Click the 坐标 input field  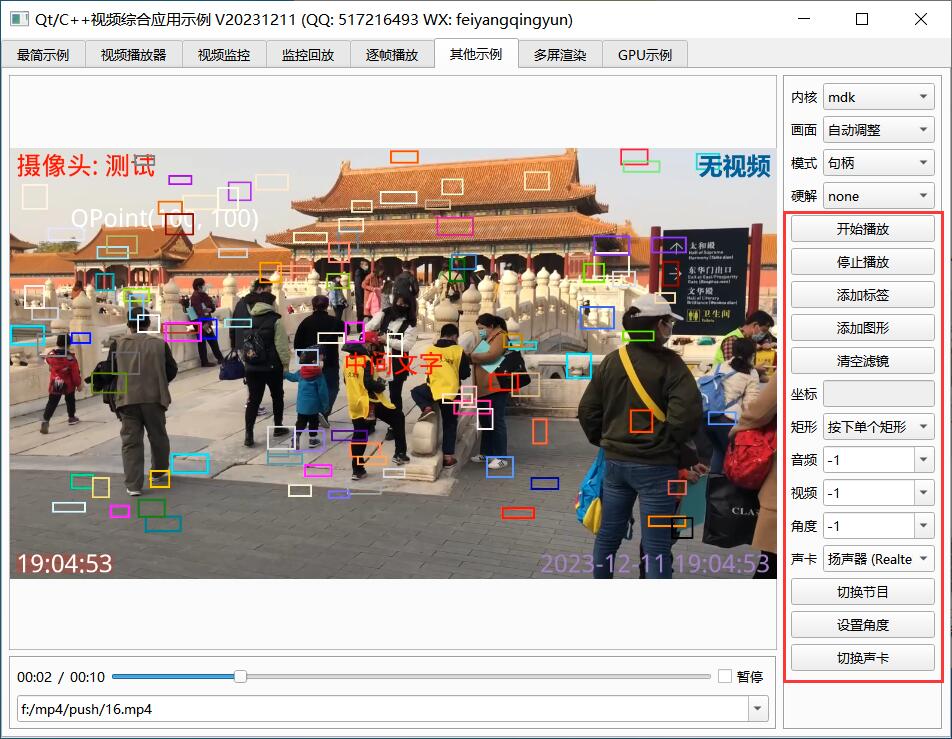pyautogui.click(x=878, y=394)
